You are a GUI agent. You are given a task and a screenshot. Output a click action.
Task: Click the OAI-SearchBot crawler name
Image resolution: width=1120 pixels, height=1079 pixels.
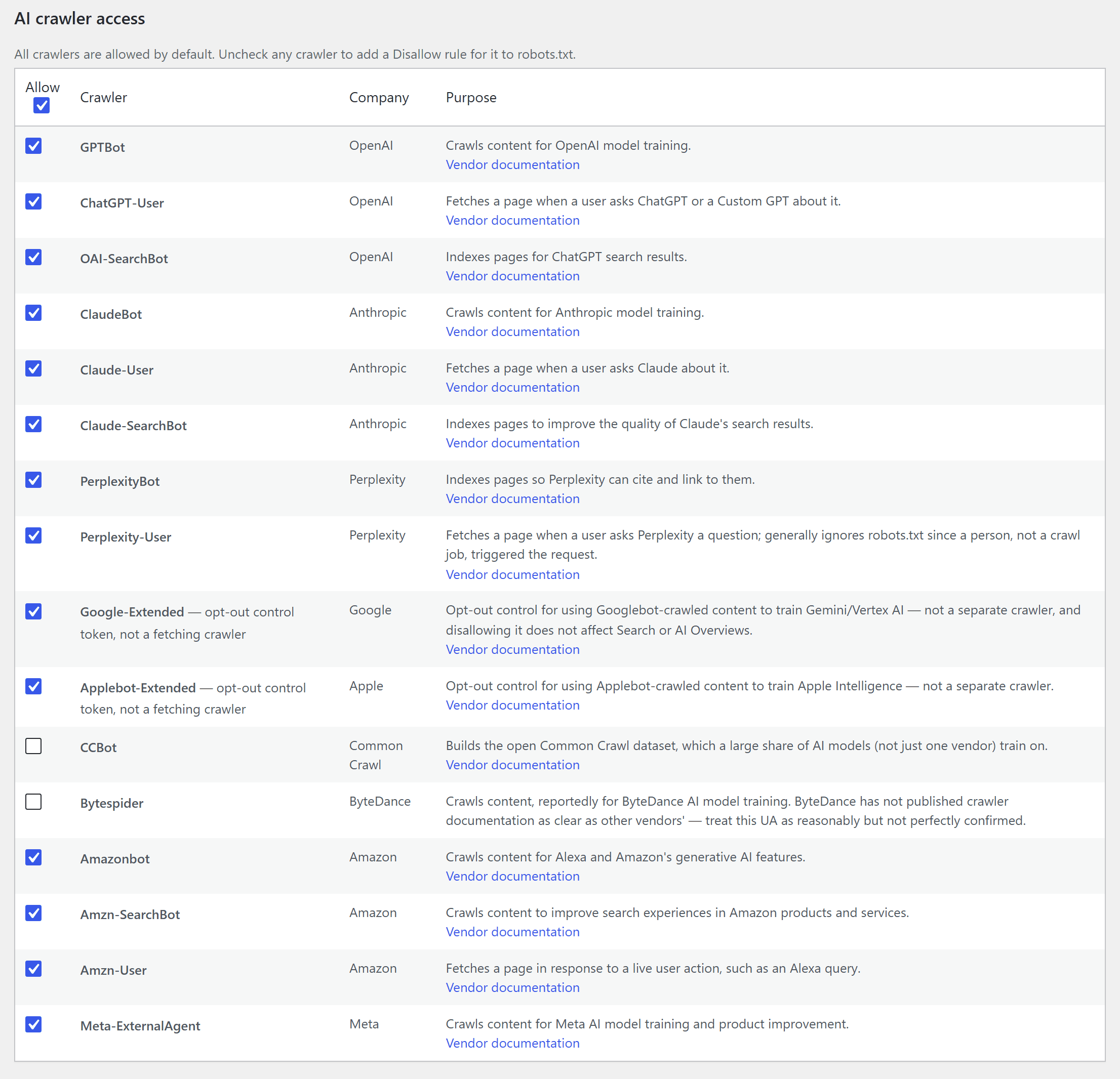click(124, 259)
